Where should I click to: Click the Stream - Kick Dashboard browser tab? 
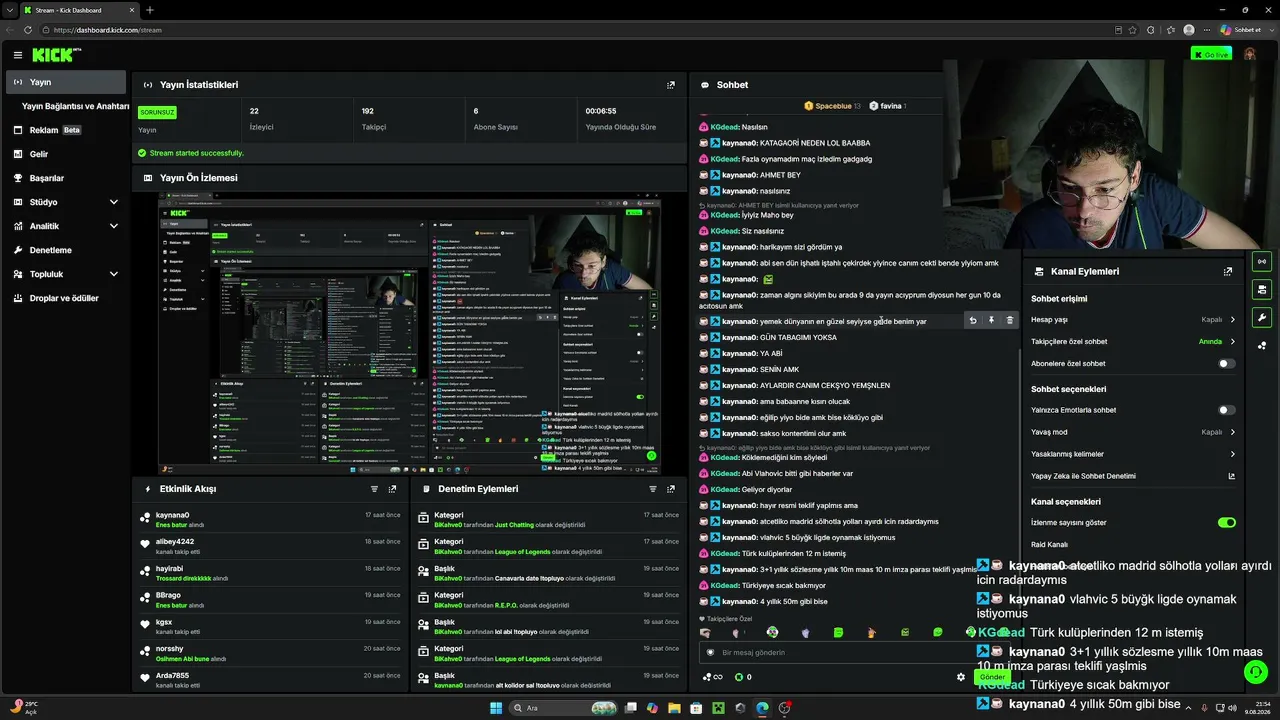78,10
